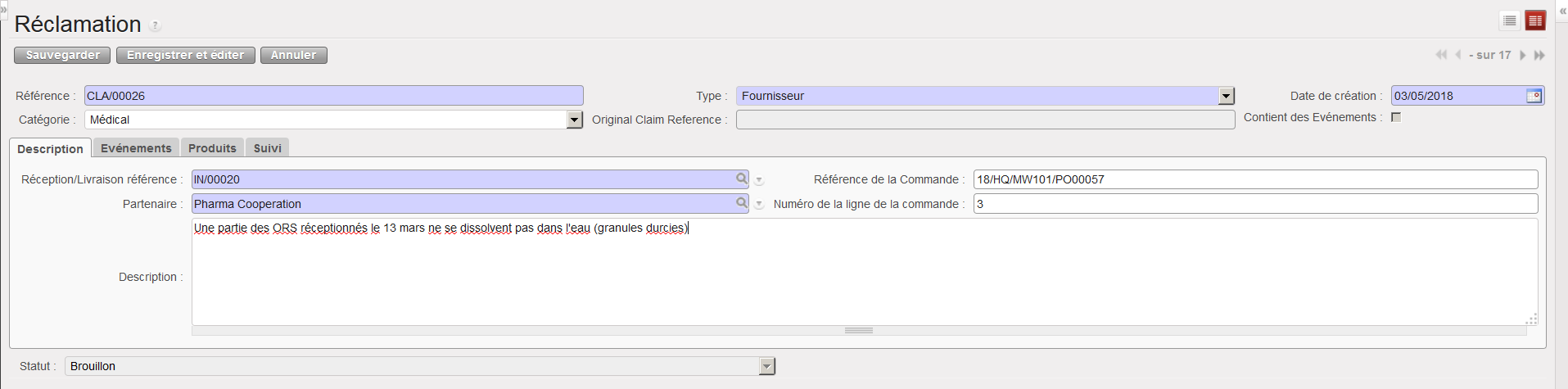This screenshot has width=1568, height=389.
Task: Switch to form view icon
Action: click(1535, 20)
